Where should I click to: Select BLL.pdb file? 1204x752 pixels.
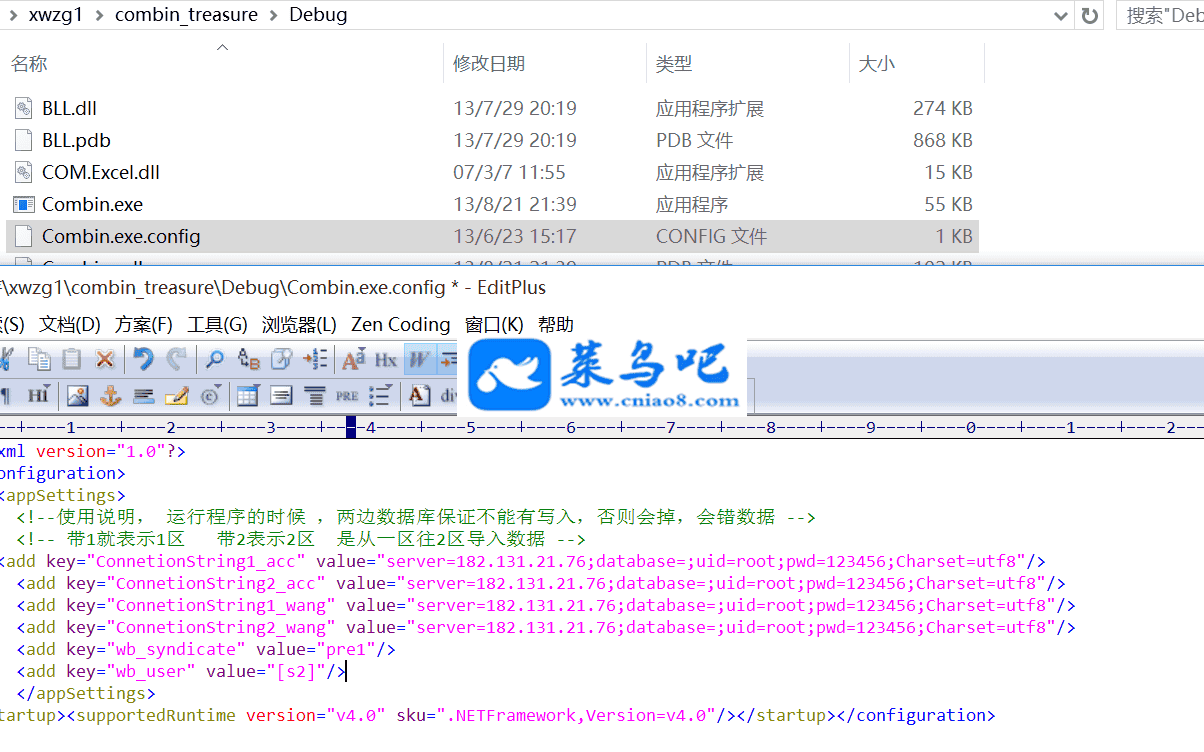pos(76,140)
